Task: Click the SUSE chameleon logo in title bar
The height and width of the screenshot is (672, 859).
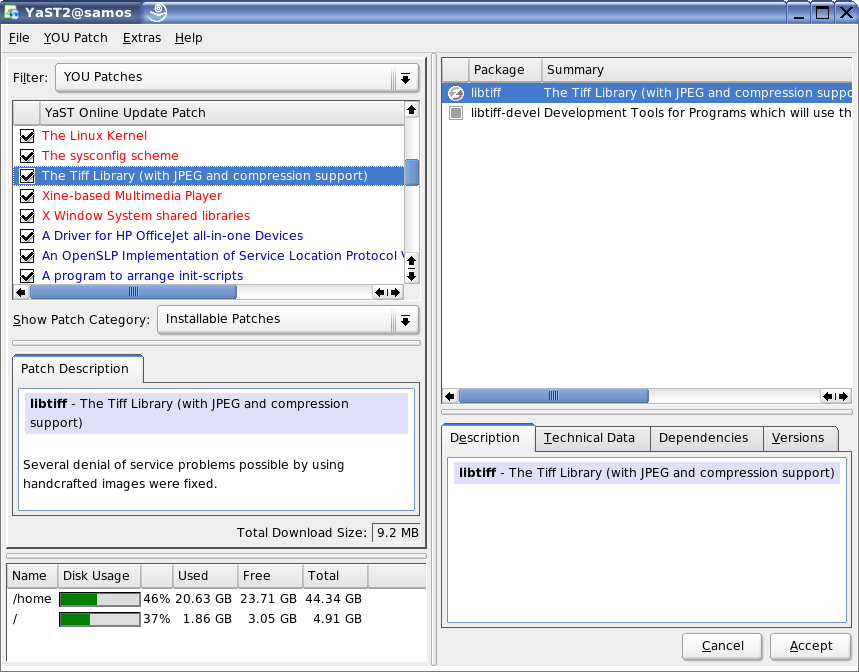Action: click(x=157, y=12)
